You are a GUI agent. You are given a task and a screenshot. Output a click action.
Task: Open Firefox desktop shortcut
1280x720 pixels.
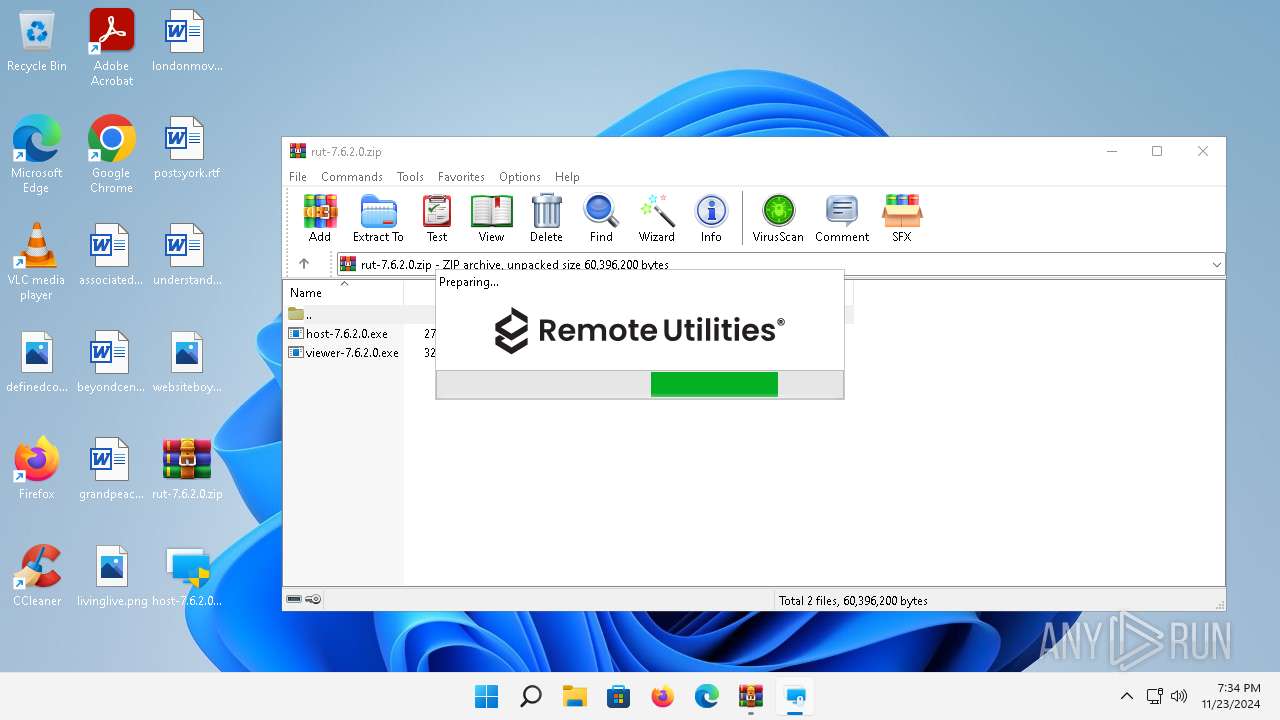37,468
